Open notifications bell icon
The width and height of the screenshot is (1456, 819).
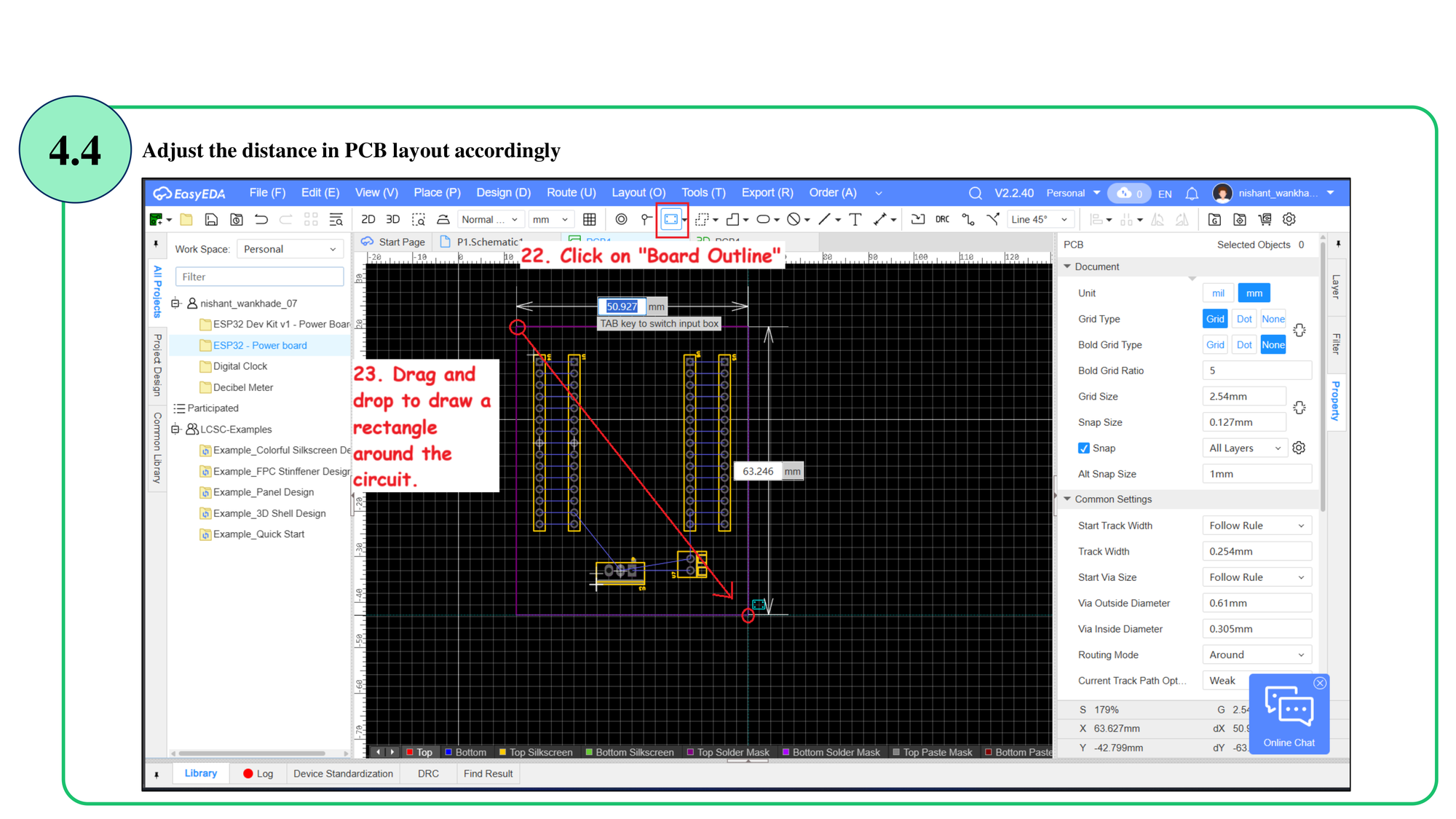pos(1192,193)
